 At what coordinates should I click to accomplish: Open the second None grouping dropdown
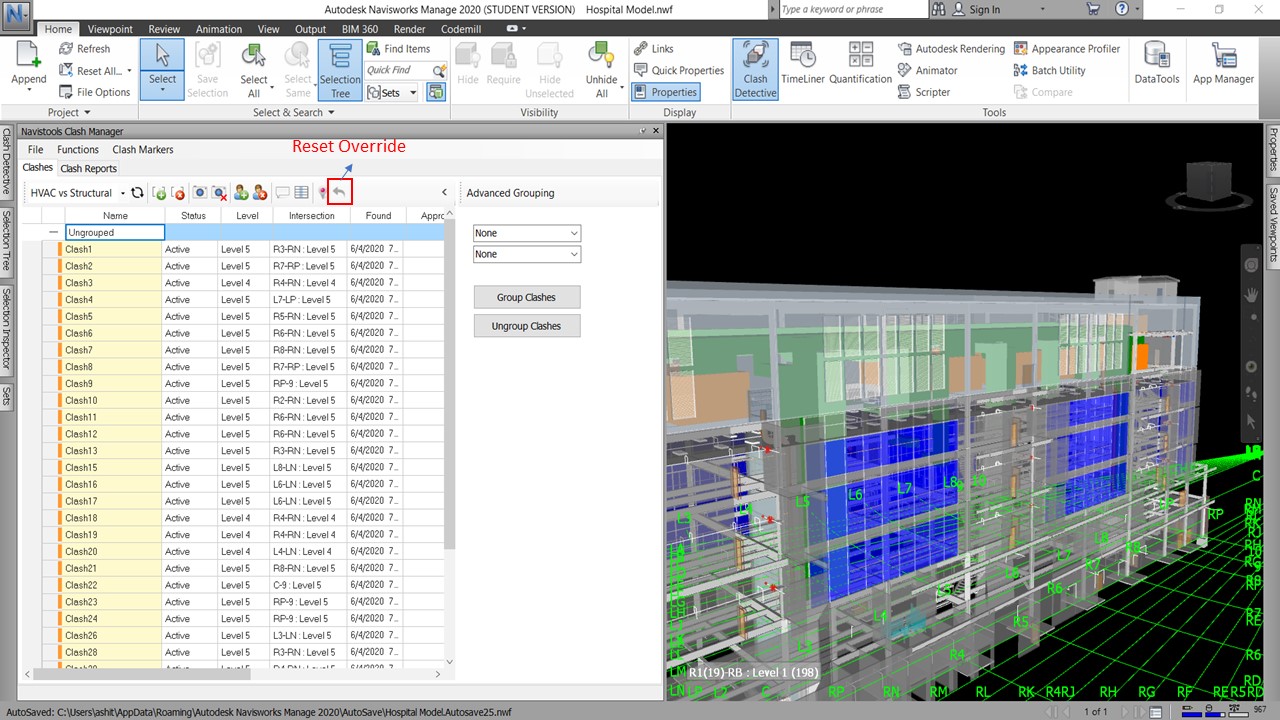[526, 254]
